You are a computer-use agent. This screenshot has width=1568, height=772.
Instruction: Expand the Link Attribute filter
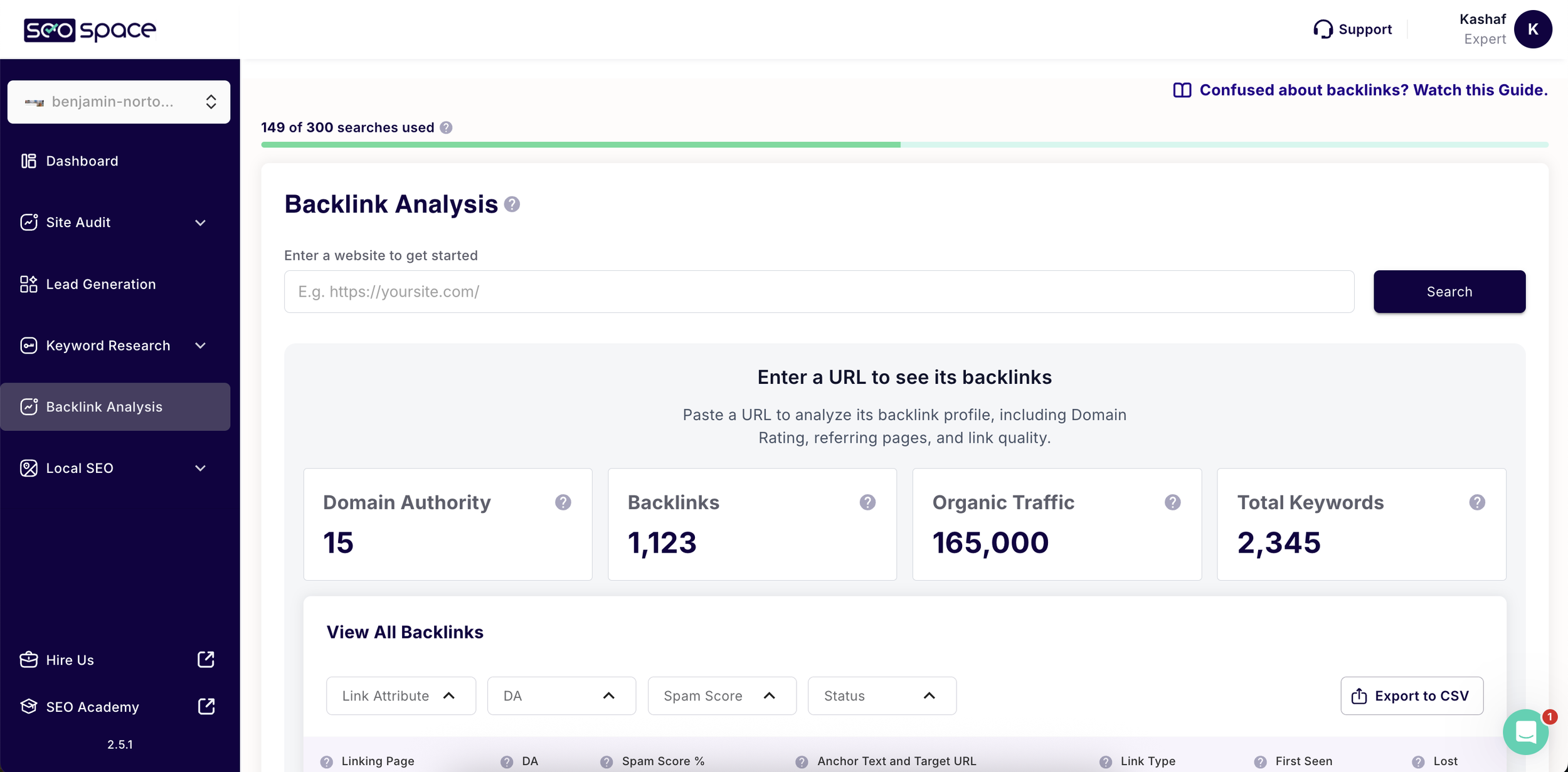401,695
